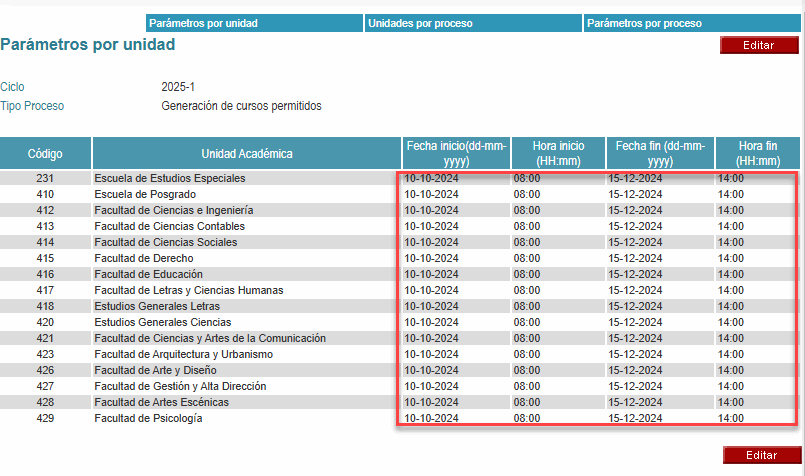Click code 423 for Arquitectura y Urbanismo

pyautogui.click(x=45, y=354)
